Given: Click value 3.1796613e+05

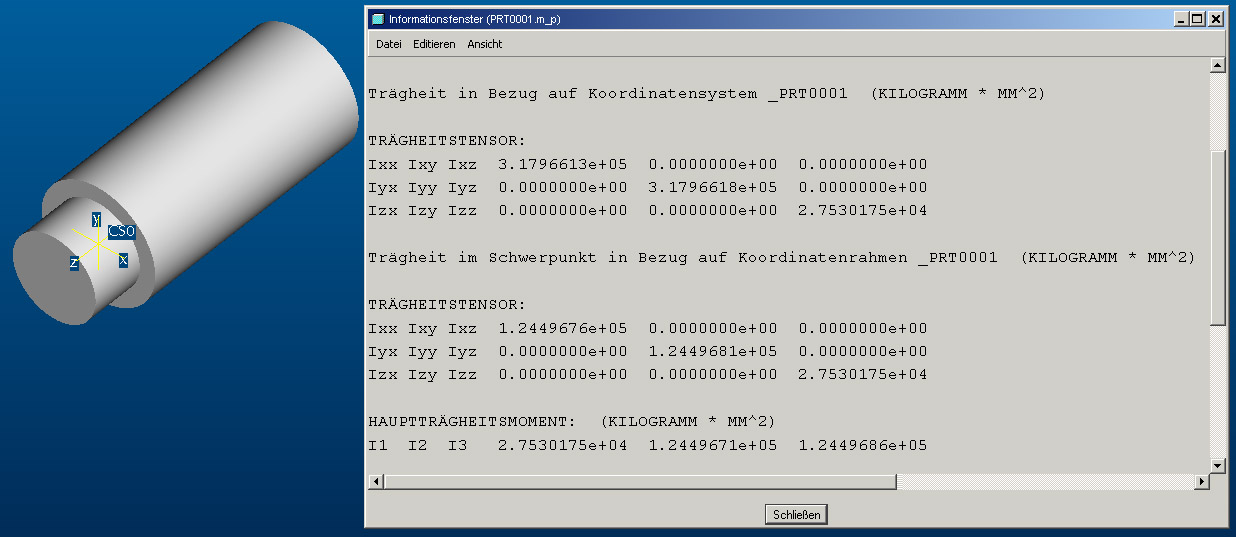Looking at the screenshot, I should [x=562, y=164].
